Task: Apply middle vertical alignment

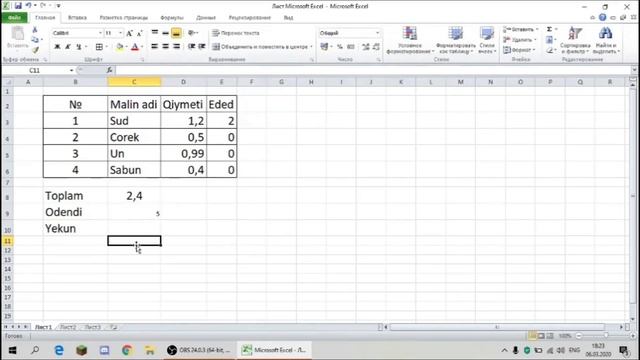Action: (165, 33)
